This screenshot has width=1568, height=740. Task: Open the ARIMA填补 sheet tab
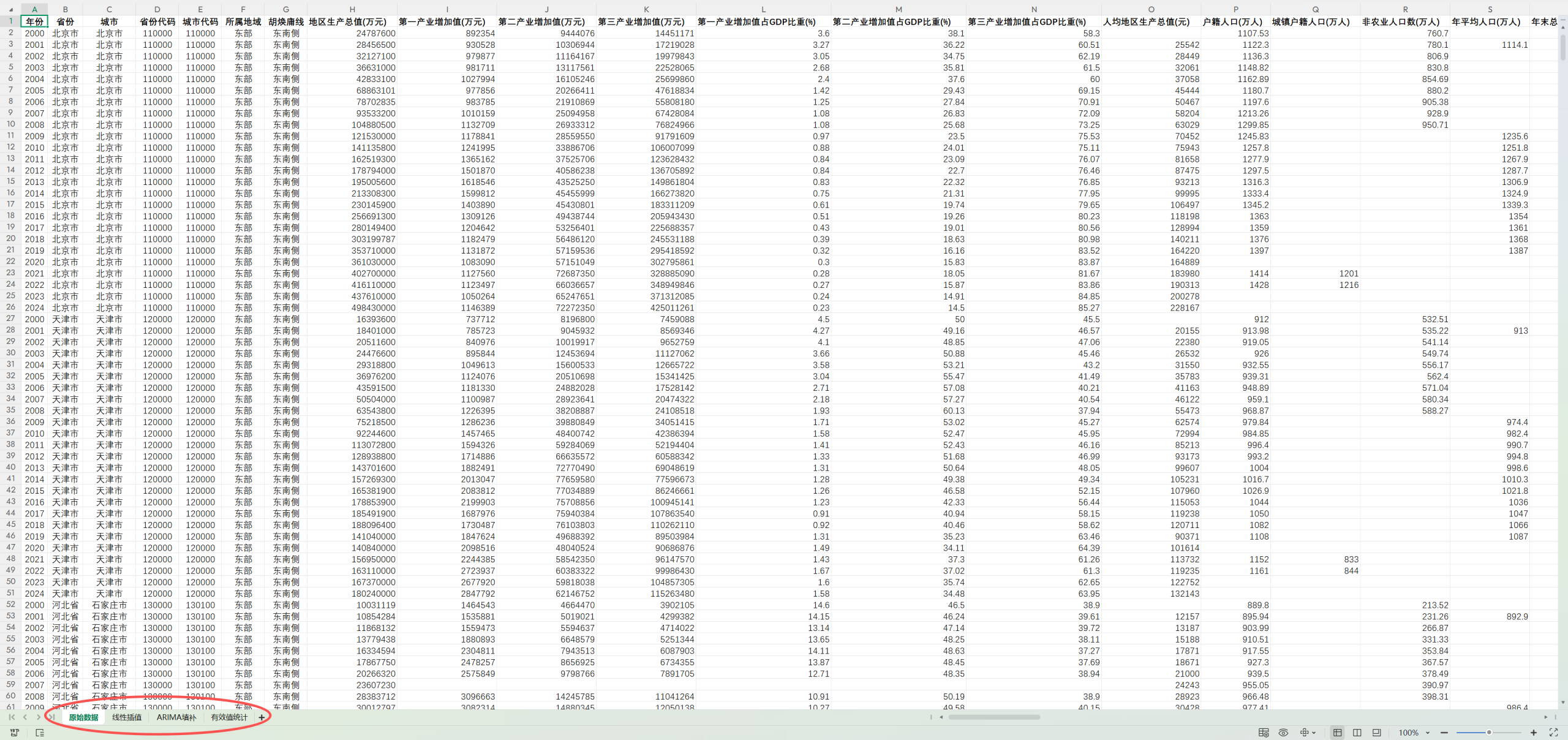[x=176, y=717]
